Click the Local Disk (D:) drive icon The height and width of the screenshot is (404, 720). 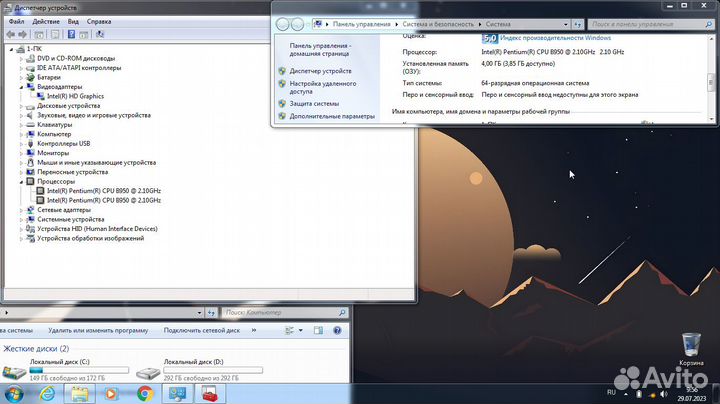click(x=148, y=373)
